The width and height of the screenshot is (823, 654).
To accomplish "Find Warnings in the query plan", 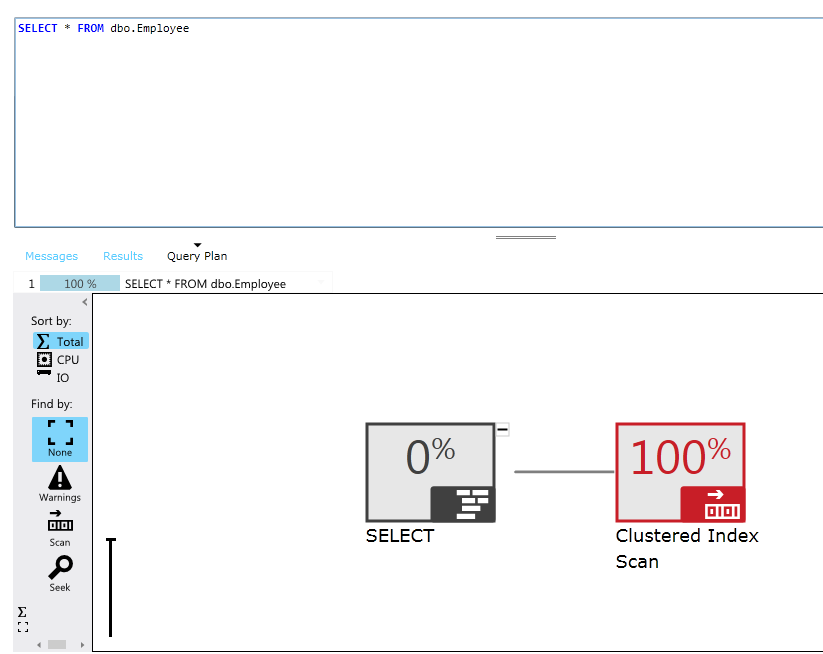I will coord(60,484).
